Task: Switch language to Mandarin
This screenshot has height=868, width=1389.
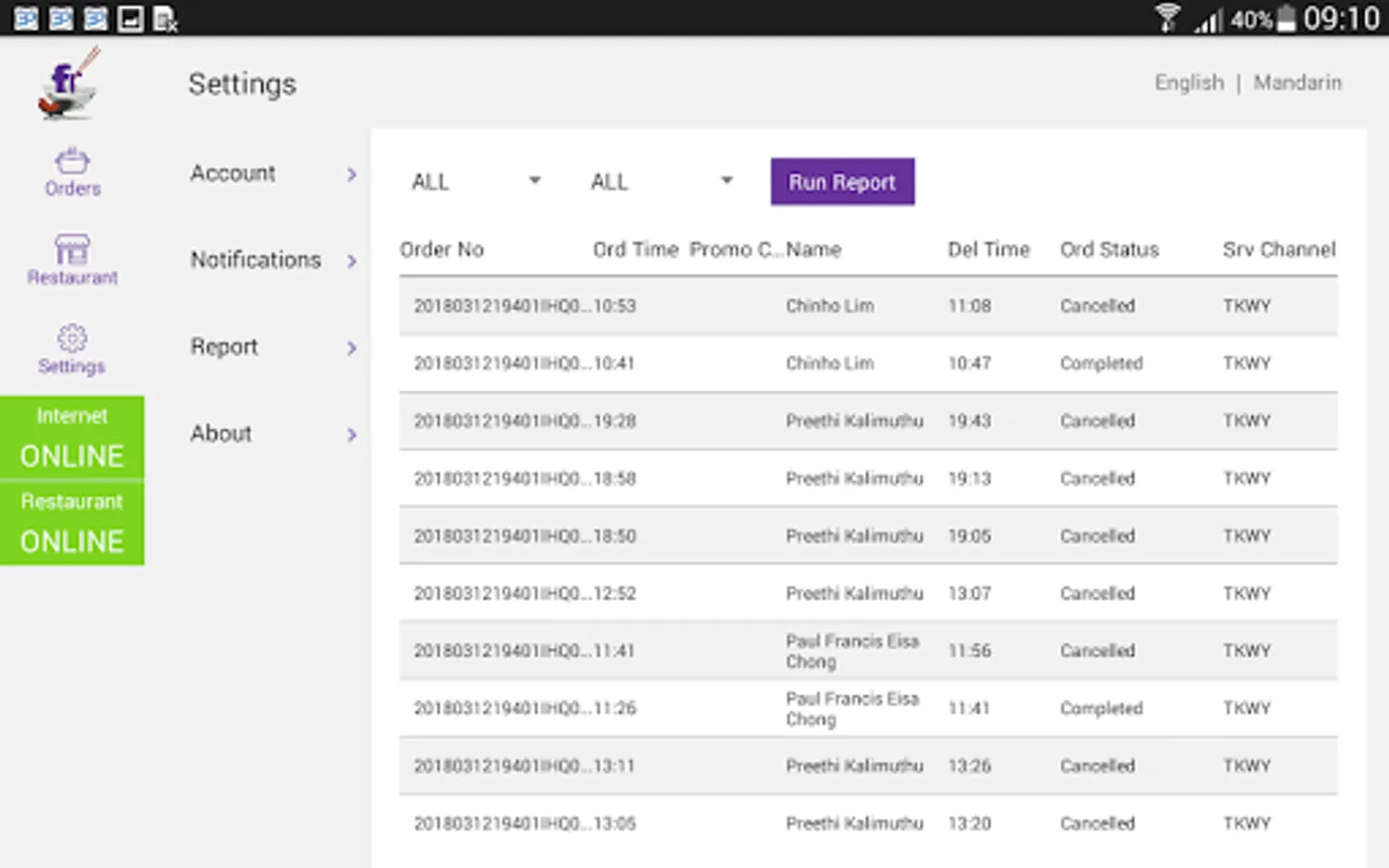Action: pyautogui.click(x=1297, y=83)
